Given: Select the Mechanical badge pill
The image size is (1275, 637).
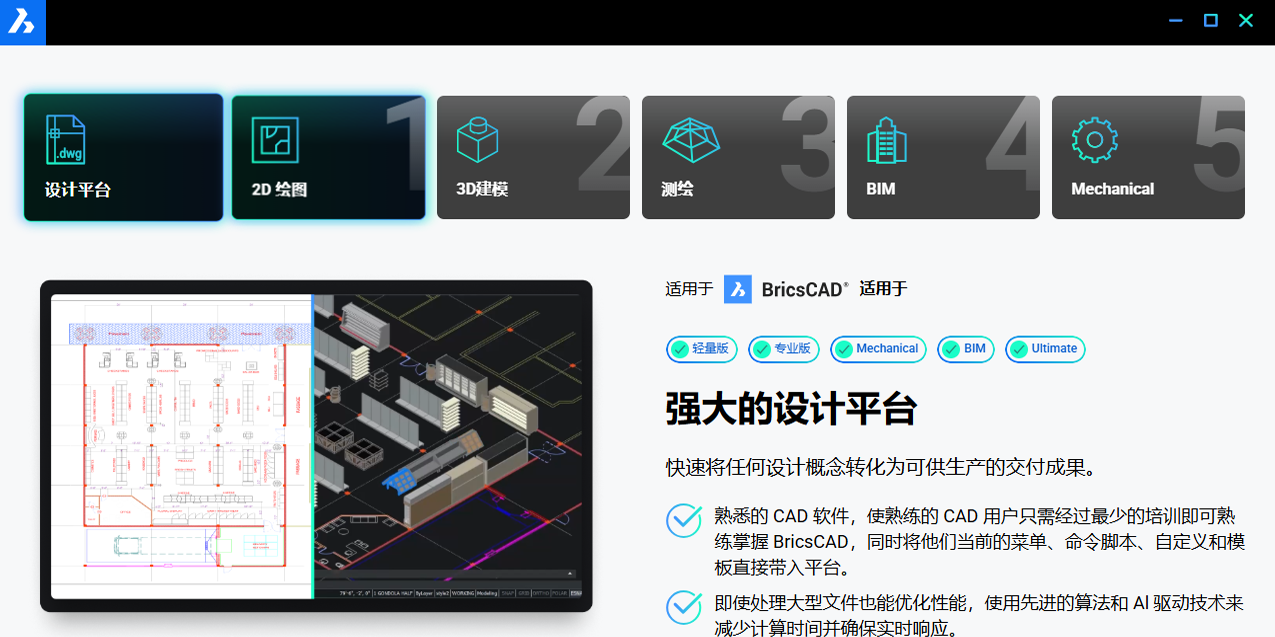Looking at the screenshot, I should [x=878, y=349].
